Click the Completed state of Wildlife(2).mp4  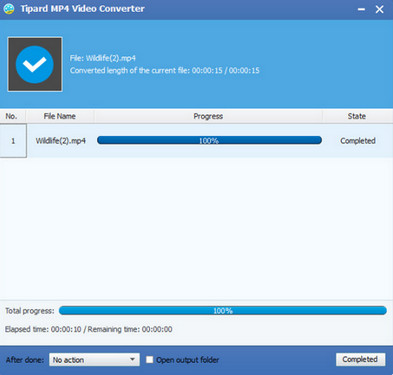(x=358, y=141)
